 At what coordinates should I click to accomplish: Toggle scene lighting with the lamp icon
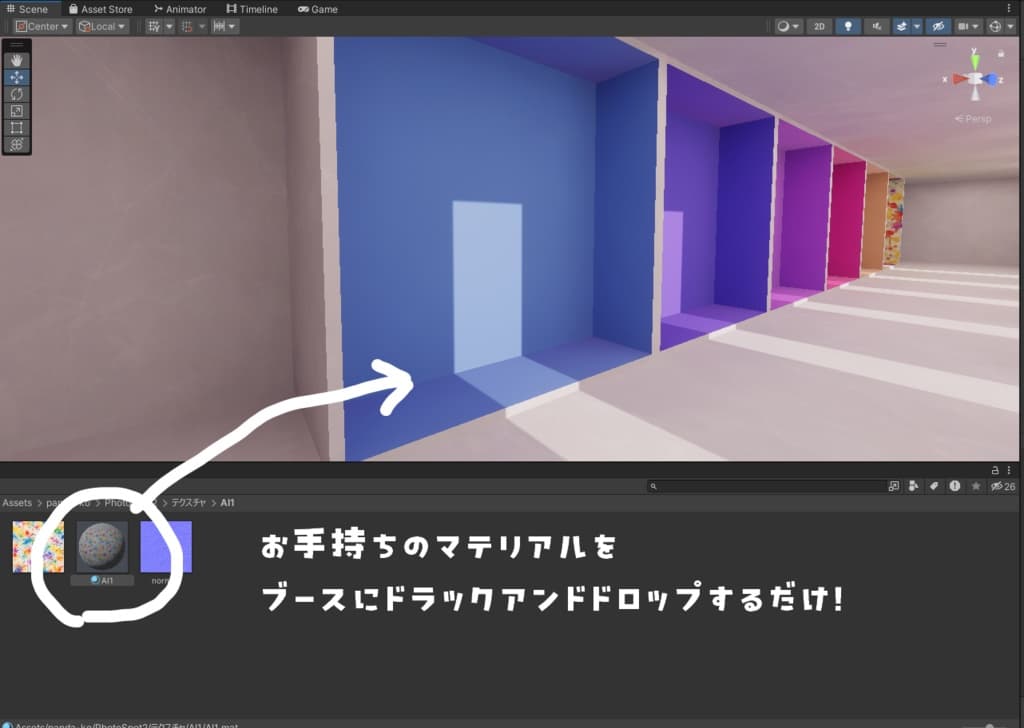(849, 26)
